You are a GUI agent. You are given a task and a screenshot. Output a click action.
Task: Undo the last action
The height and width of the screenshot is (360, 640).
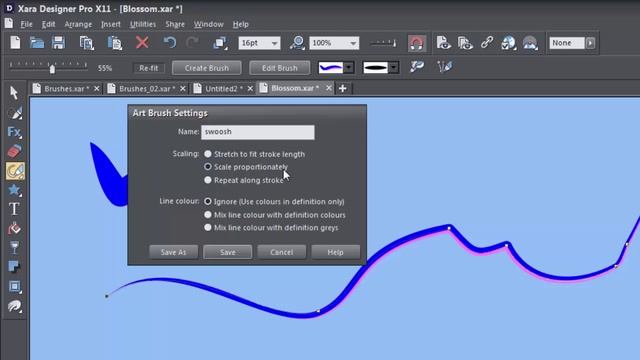tap(170, 42)
